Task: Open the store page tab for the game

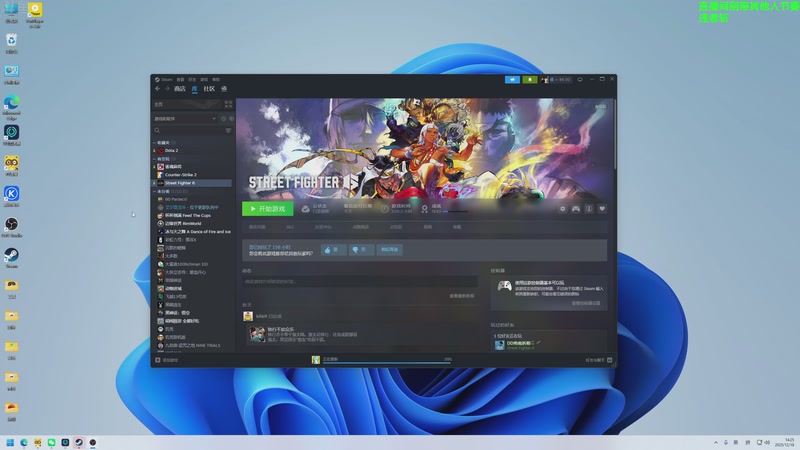Action: tap(257, 227)
